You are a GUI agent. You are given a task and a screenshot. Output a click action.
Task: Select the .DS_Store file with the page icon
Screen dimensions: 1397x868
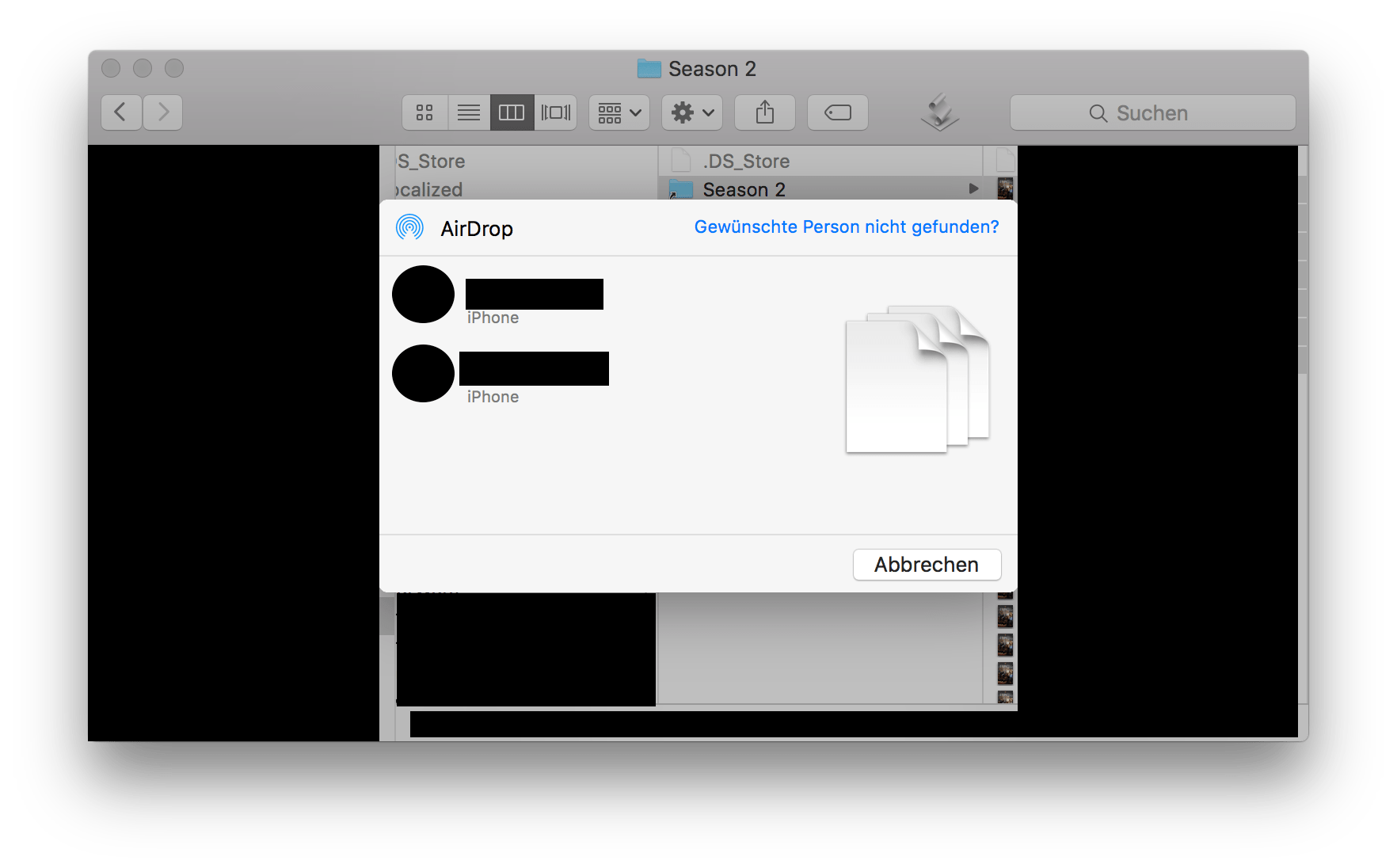(x=820, y=161)
